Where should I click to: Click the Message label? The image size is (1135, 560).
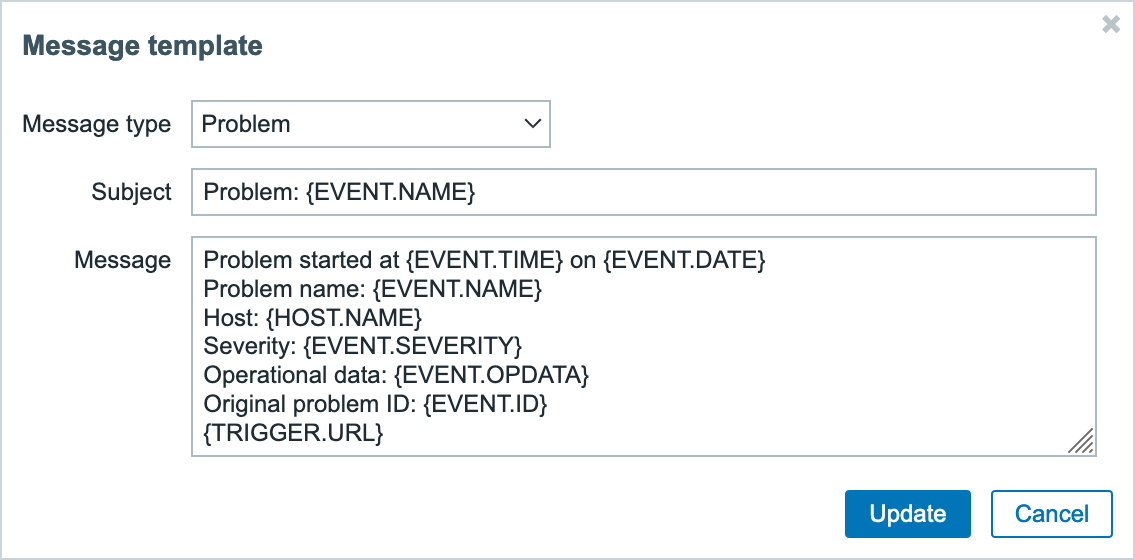coord(122,260)
